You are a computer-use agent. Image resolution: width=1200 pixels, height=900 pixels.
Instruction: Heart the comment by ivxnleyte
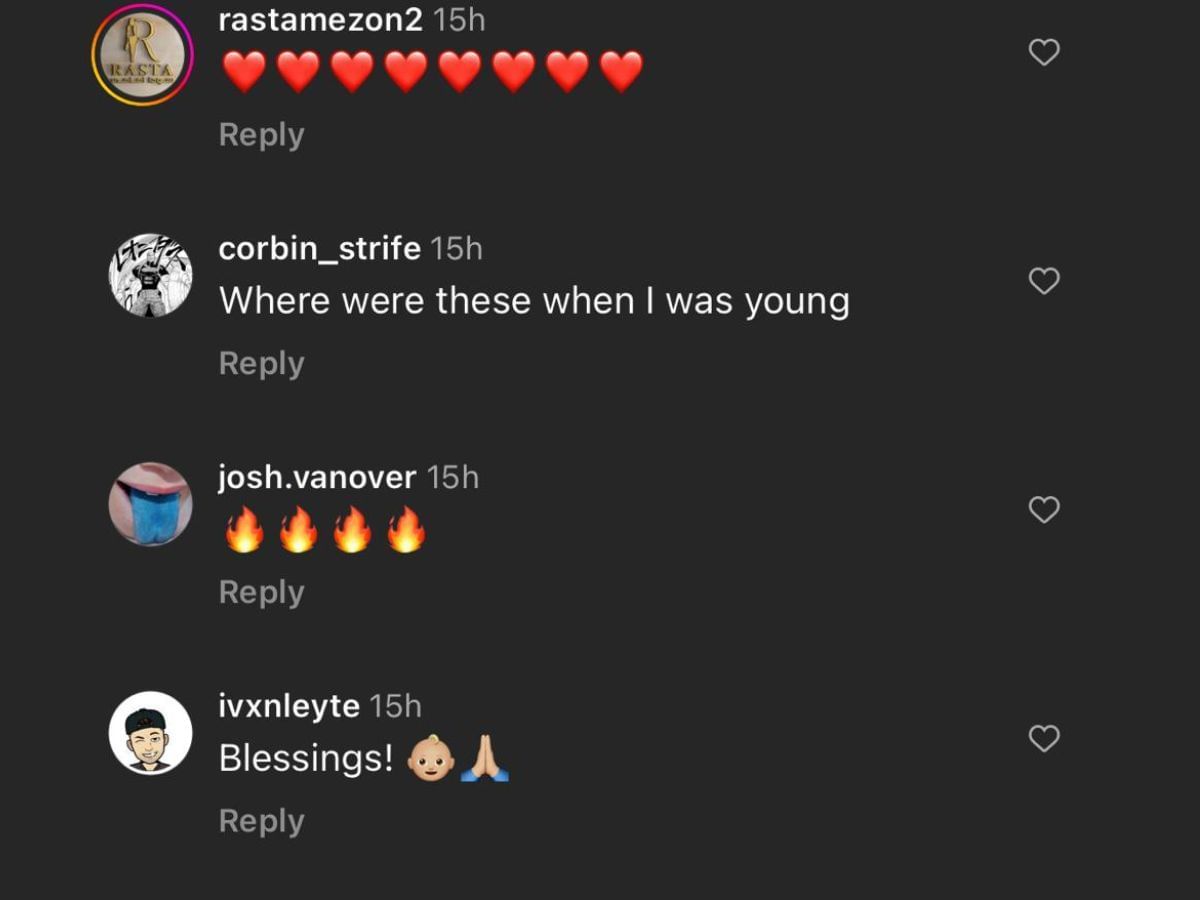tap(1044, 739)
